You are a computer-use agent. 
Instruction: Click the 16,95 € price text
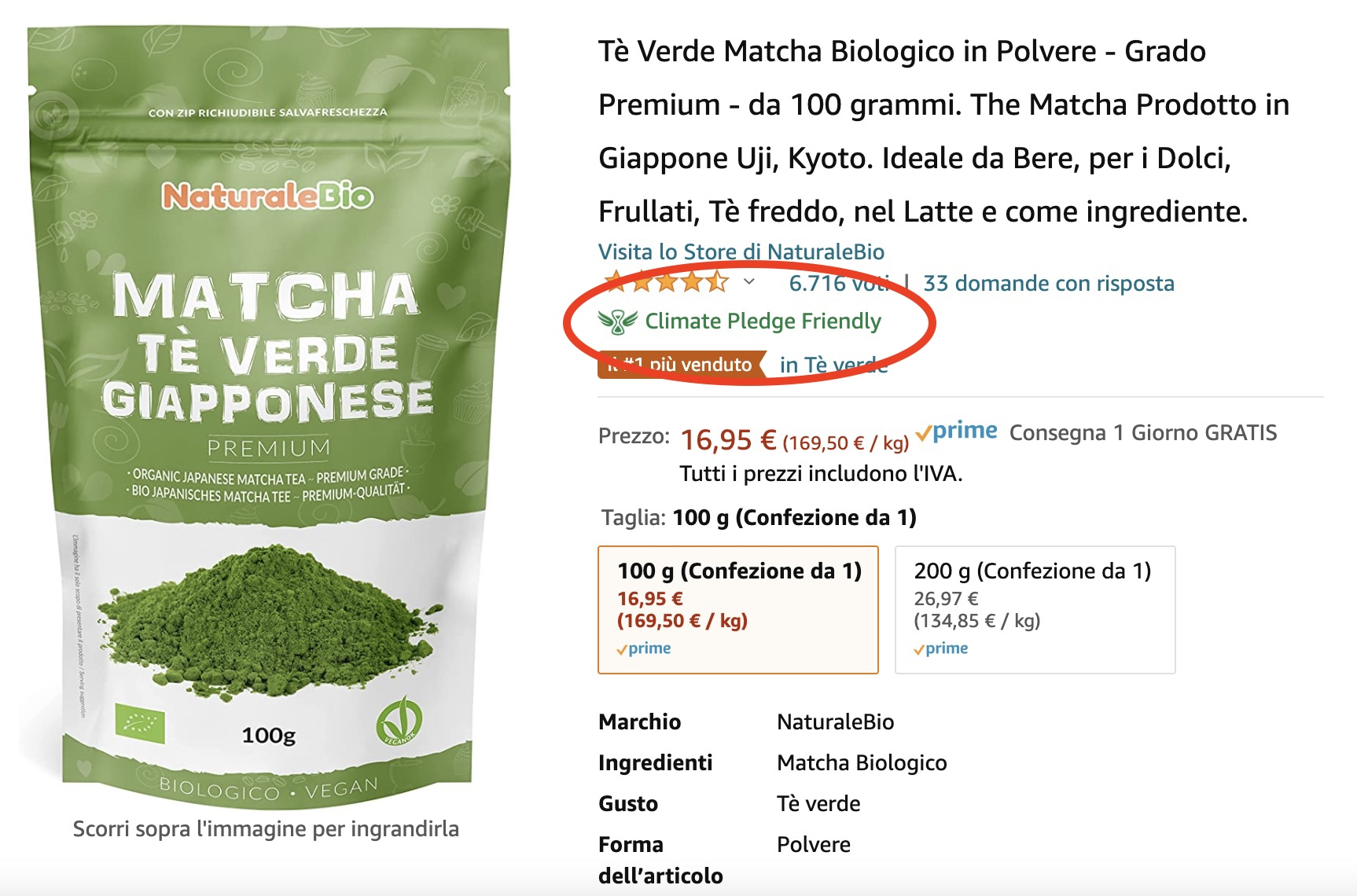coord(728,440)
